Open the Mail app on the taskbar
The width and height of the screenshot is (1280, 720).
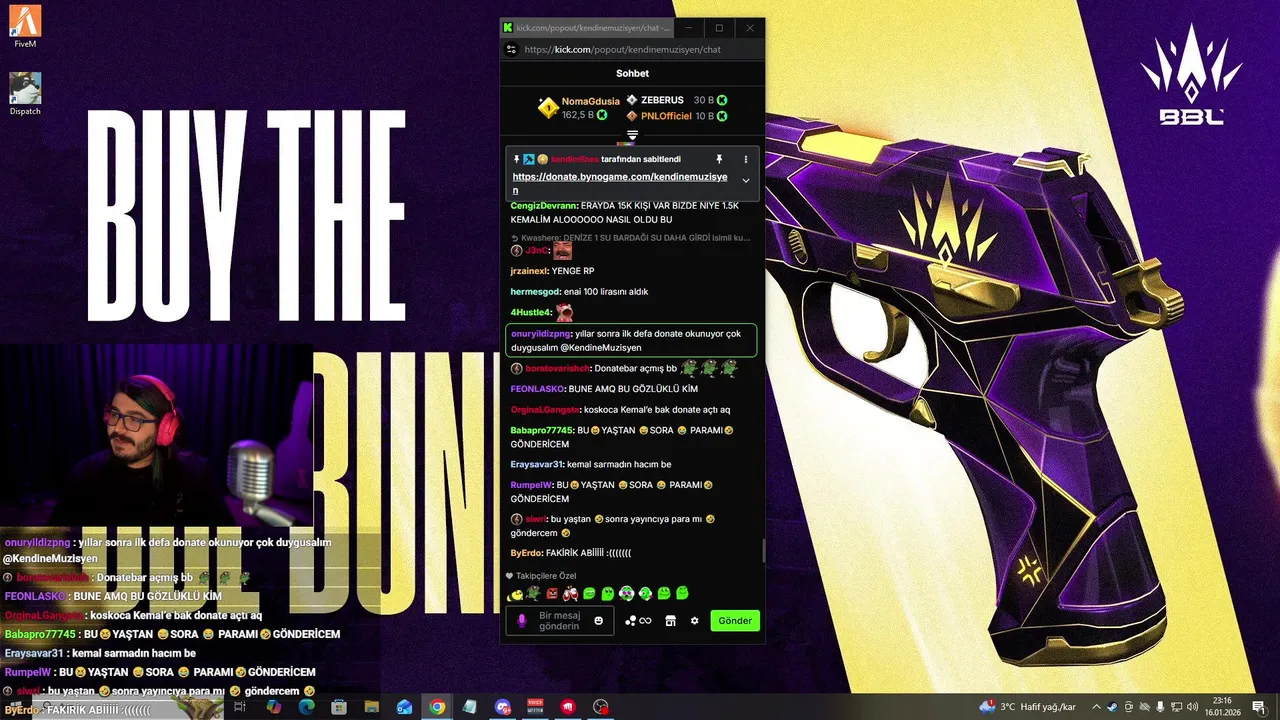pos(404,707)
